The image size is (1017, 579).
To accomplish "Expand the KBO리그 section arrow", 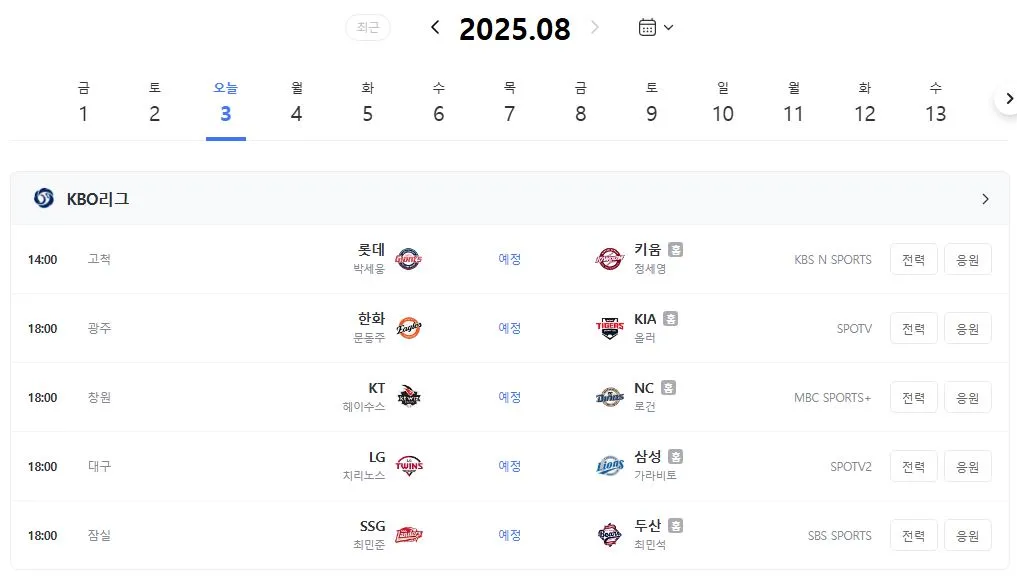I will click(985, 199).
